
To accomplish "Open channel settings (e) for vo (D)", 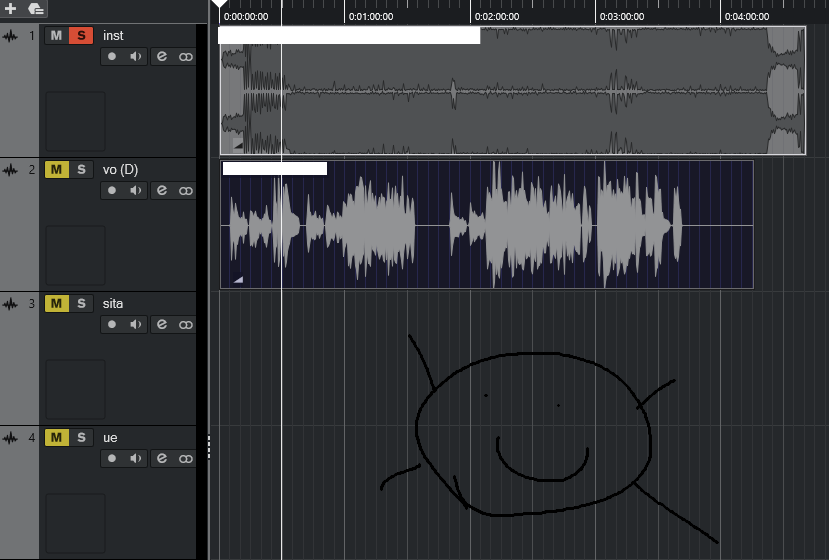I will (x=162, y=190).
